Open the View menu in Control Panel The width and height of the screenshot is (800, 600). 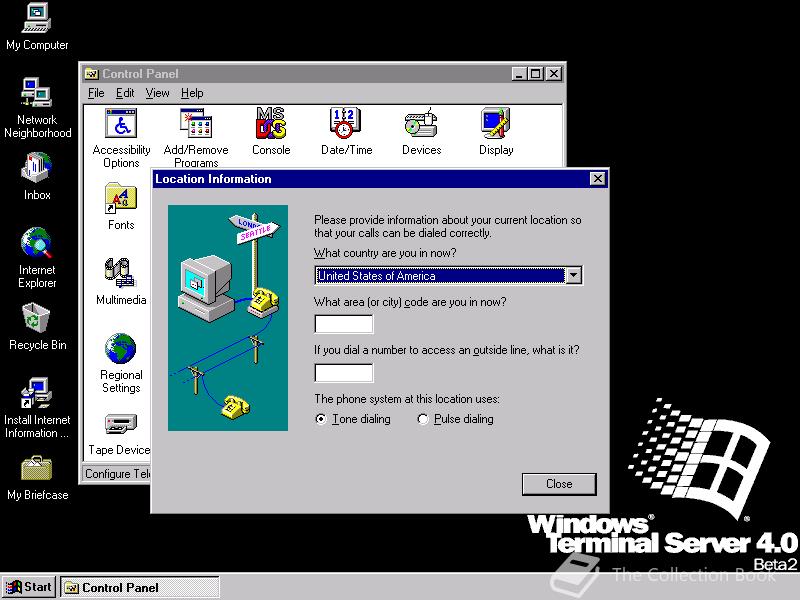coord(157,93)
